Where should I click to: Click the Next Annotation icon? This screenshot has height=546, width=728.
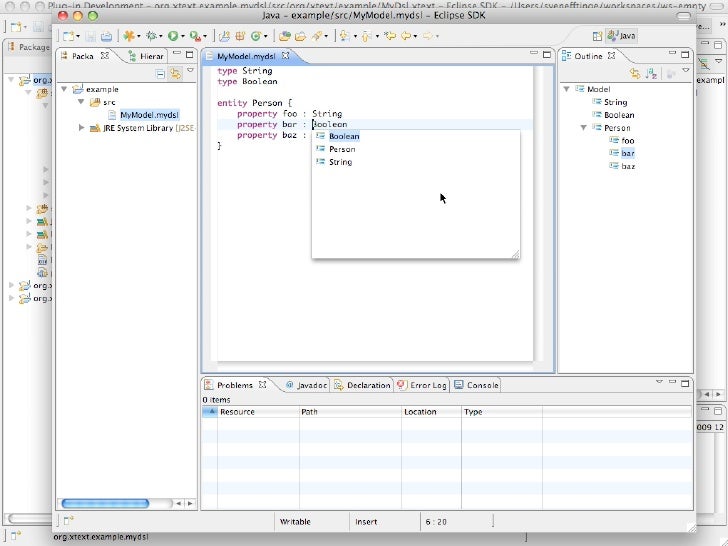pyautogui.click(x=345, y=36)
